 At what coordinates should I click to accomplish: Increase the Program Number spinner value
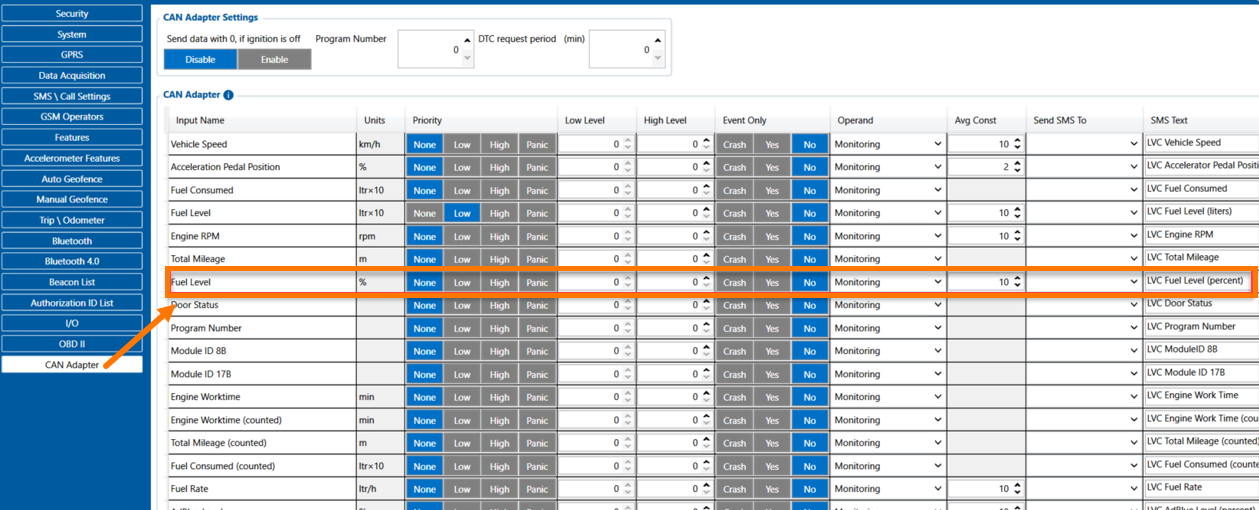[x=466, y=40]
